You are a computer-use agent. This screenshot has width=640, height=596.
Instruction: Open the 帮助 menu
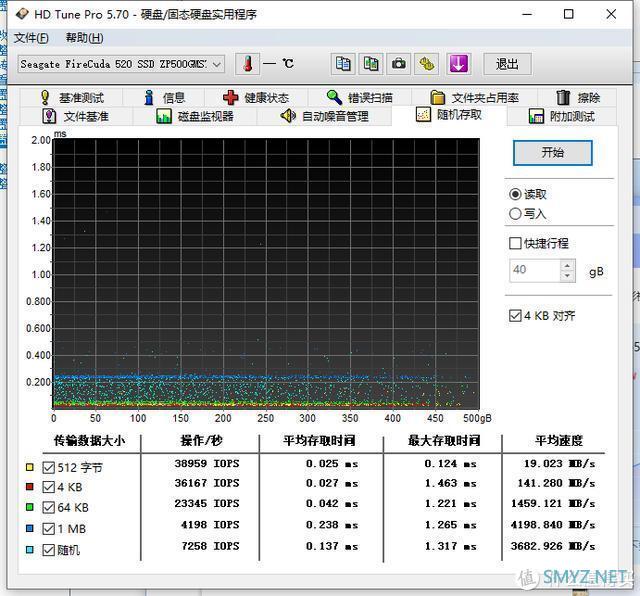(x=84, y=38)
